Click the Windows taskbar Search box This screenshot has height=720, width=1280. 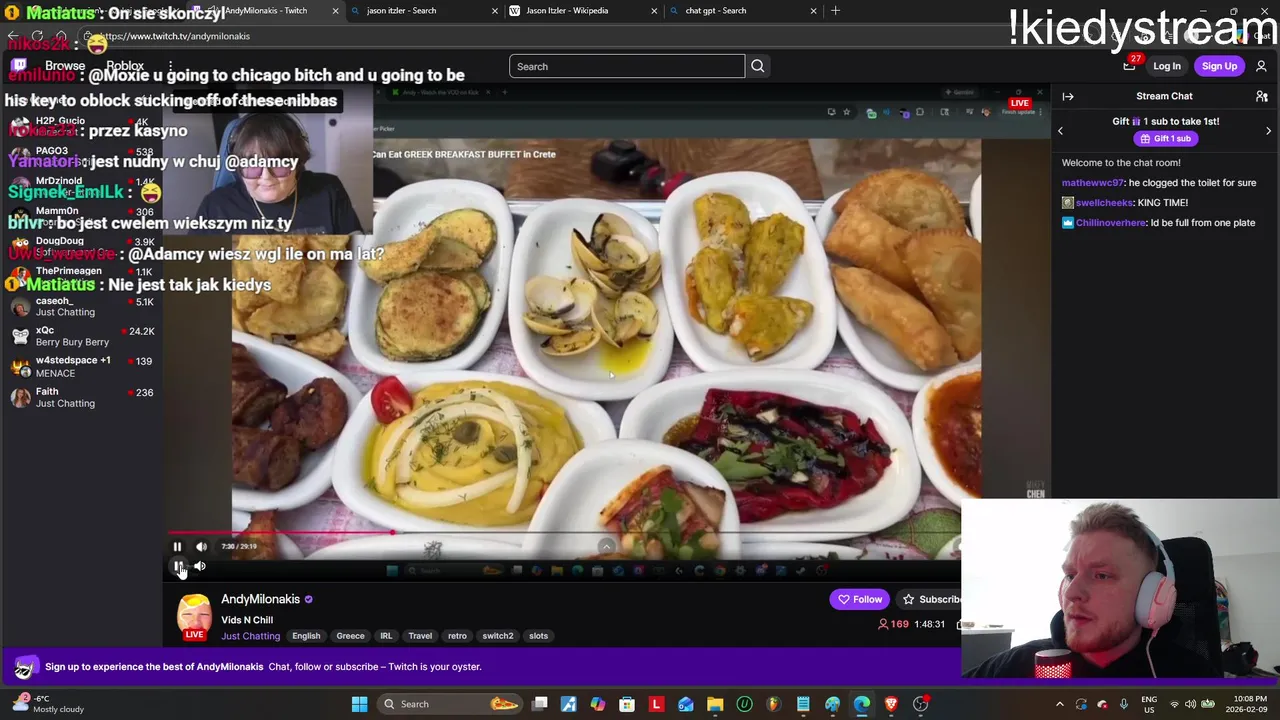click(x=450, y=704)
